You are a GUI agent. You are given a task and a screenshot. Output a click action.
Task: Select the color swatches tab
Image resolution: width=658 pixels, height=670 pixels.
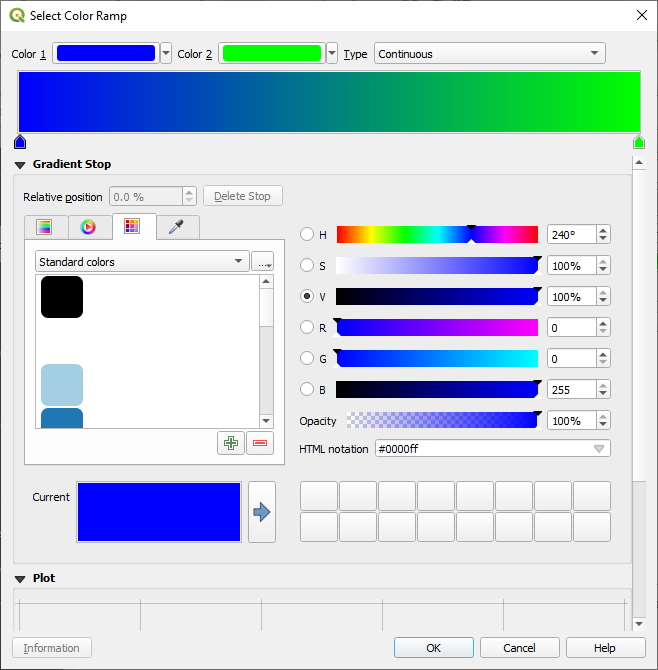click(x=132, y=227)
